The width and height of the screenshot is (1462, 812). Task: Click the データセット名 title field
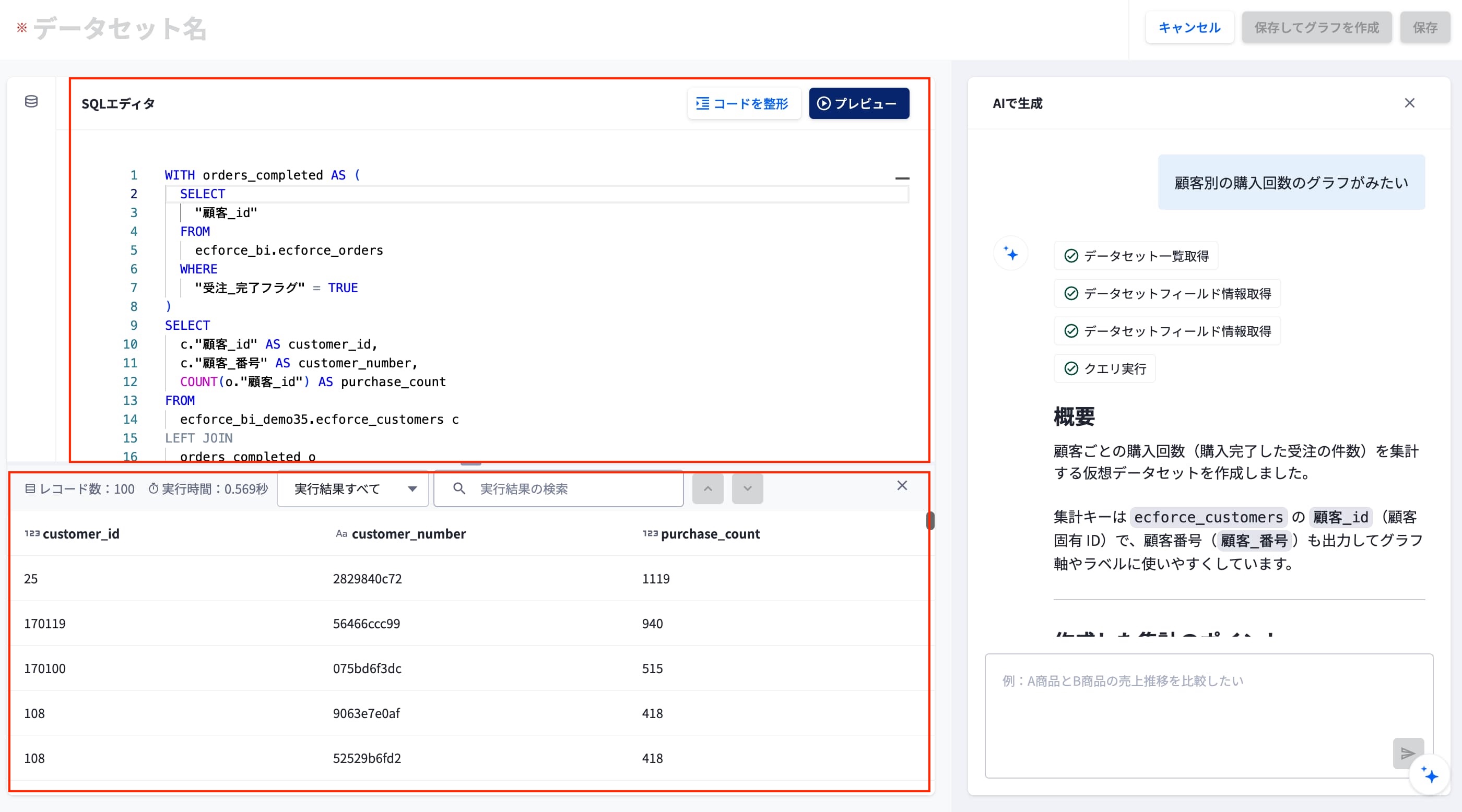click(120, 28)
